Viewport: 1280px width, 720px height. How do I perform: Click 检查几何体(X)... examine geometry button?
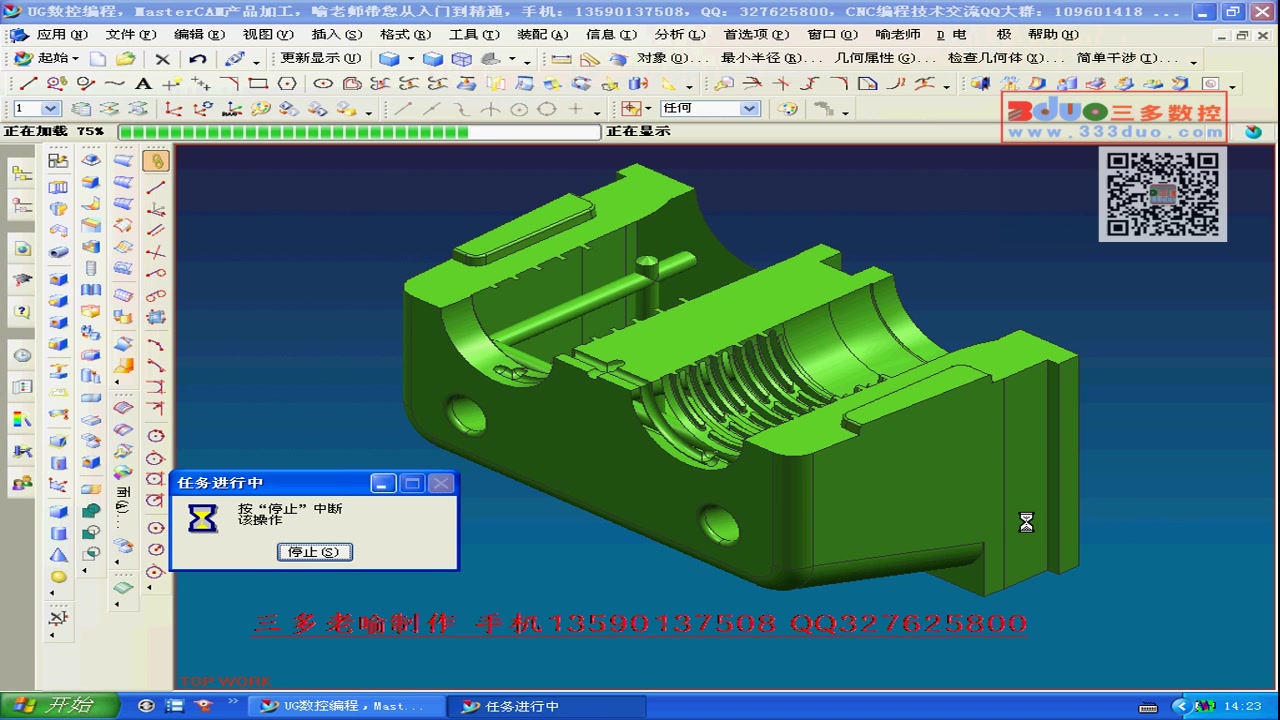pos(1007,58)
